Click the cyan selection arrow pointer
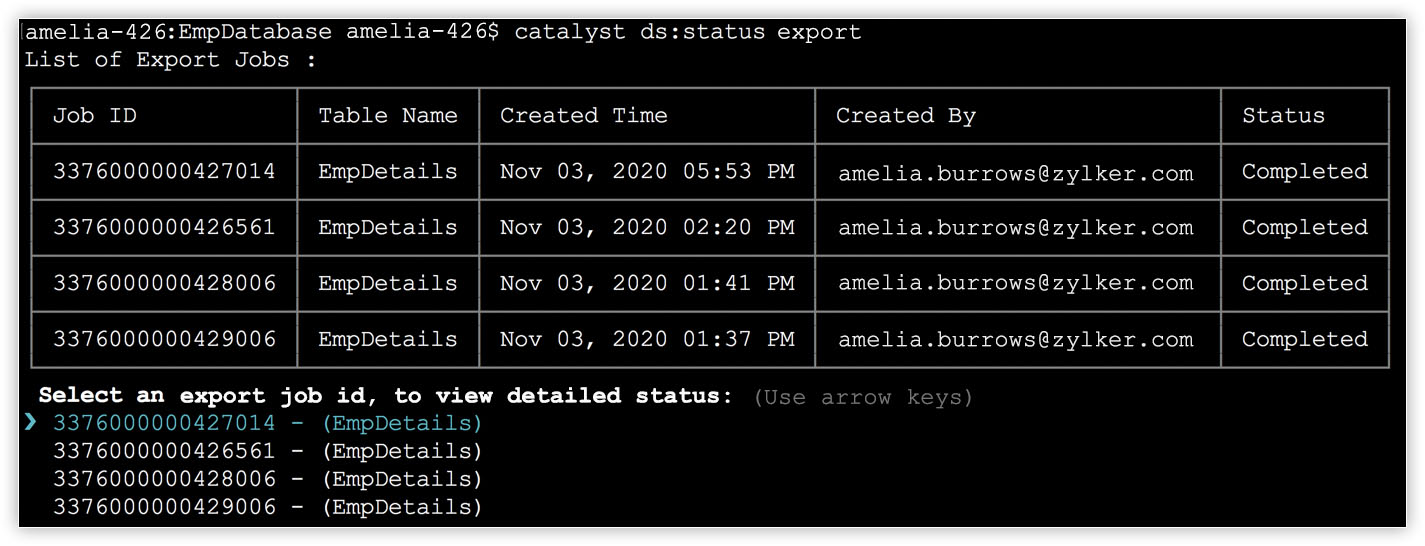 click(31, 423)
